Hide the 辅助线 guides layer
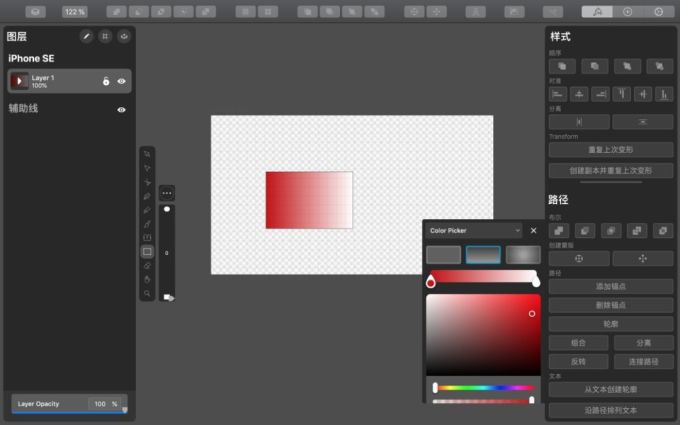The image size is (680, 425). (x=121, y=110)
